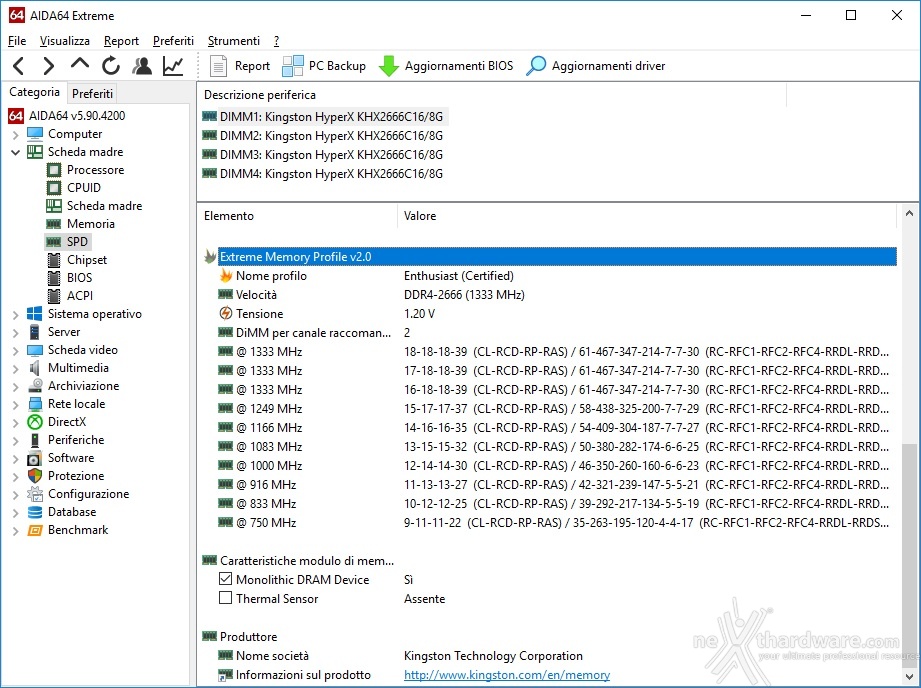The image size is (921, 688).
Task: Select DIMM4 Kingston HyperX device row
Action: [x=323, y=173]
